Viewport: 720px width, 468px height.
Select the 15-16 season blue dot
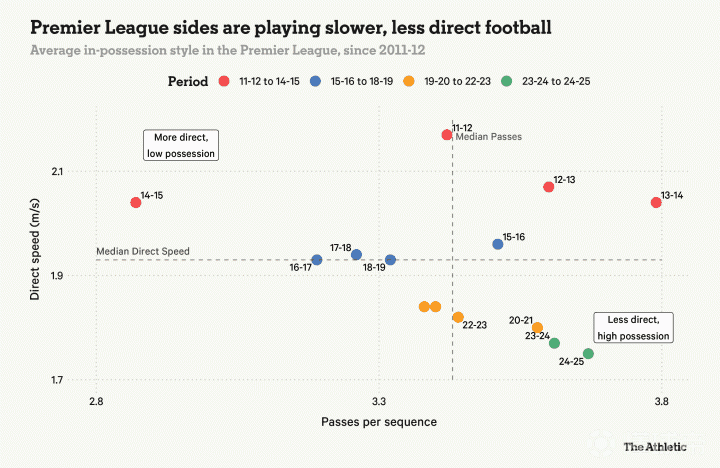(x=498, y=244)
